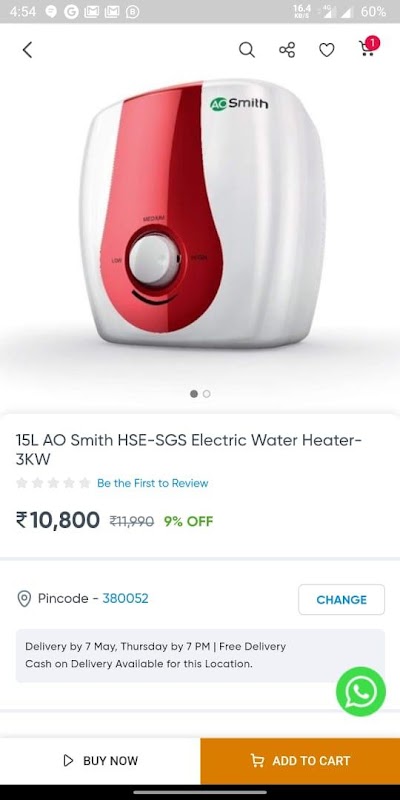Switch to second image carousel dot
Image resolution: width=400 pixels, height=800 pixels.
206,393
